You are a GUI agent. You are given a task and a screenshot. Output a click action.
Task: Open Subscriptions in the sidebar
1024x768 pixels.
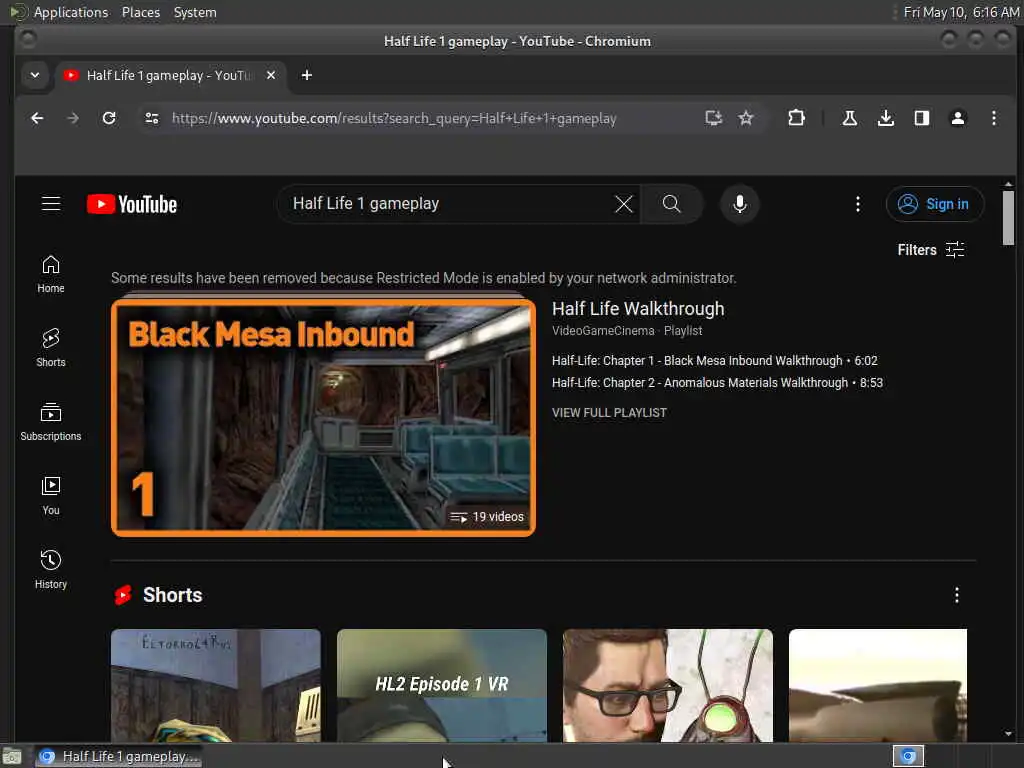point(51,422)
